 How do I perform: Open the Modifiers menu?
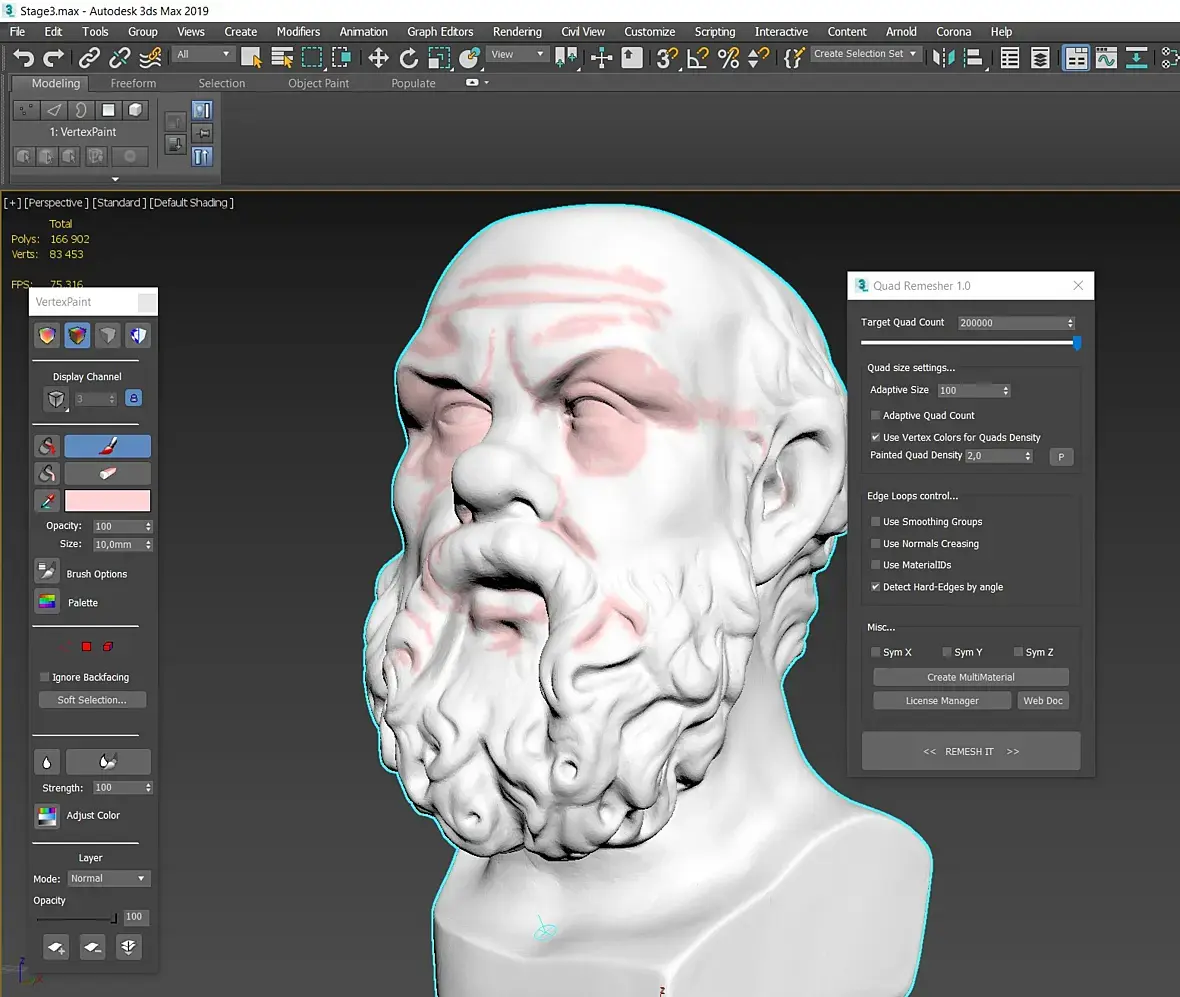pos(298,31)
